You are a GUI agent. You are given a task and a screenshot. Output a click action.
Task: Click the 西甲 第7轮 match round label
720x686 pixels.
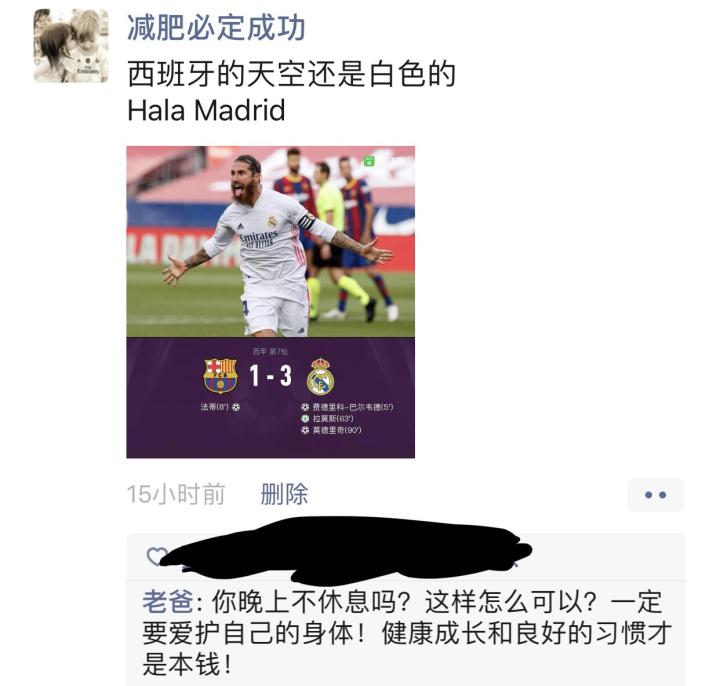coord(270,351)
